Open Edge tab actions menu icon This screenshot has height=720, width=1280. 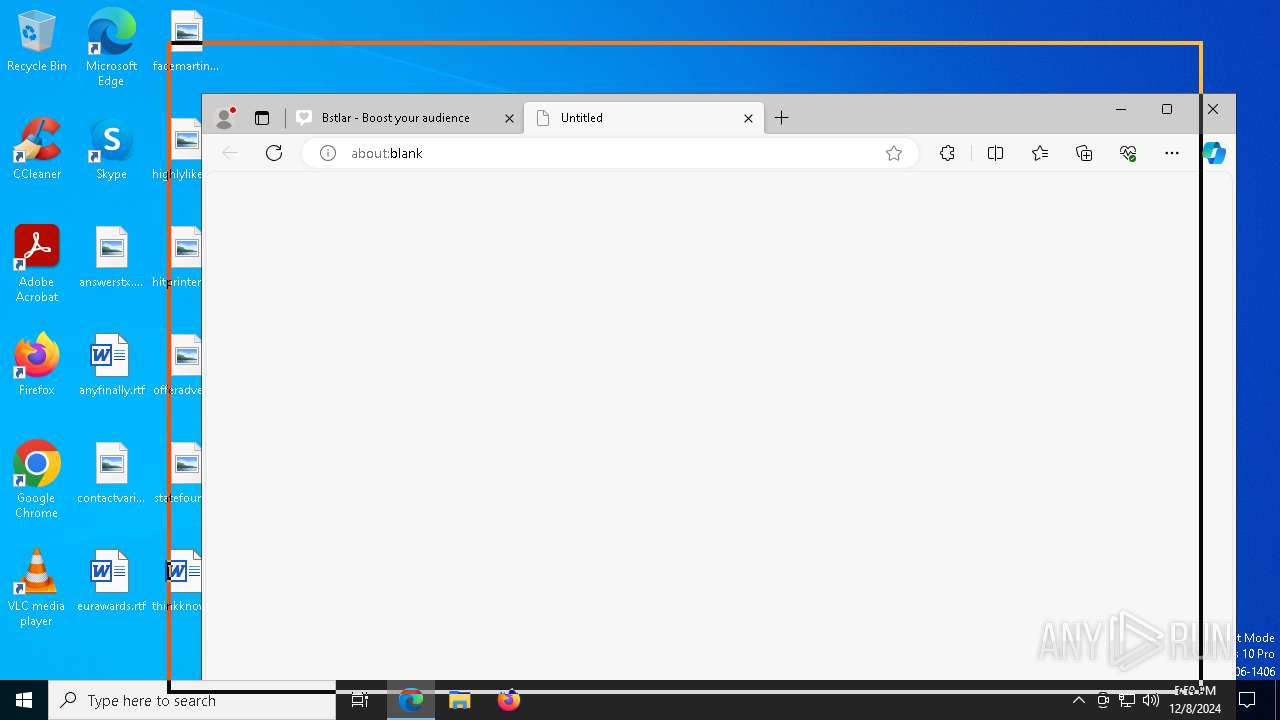click(x=262, y=118)
